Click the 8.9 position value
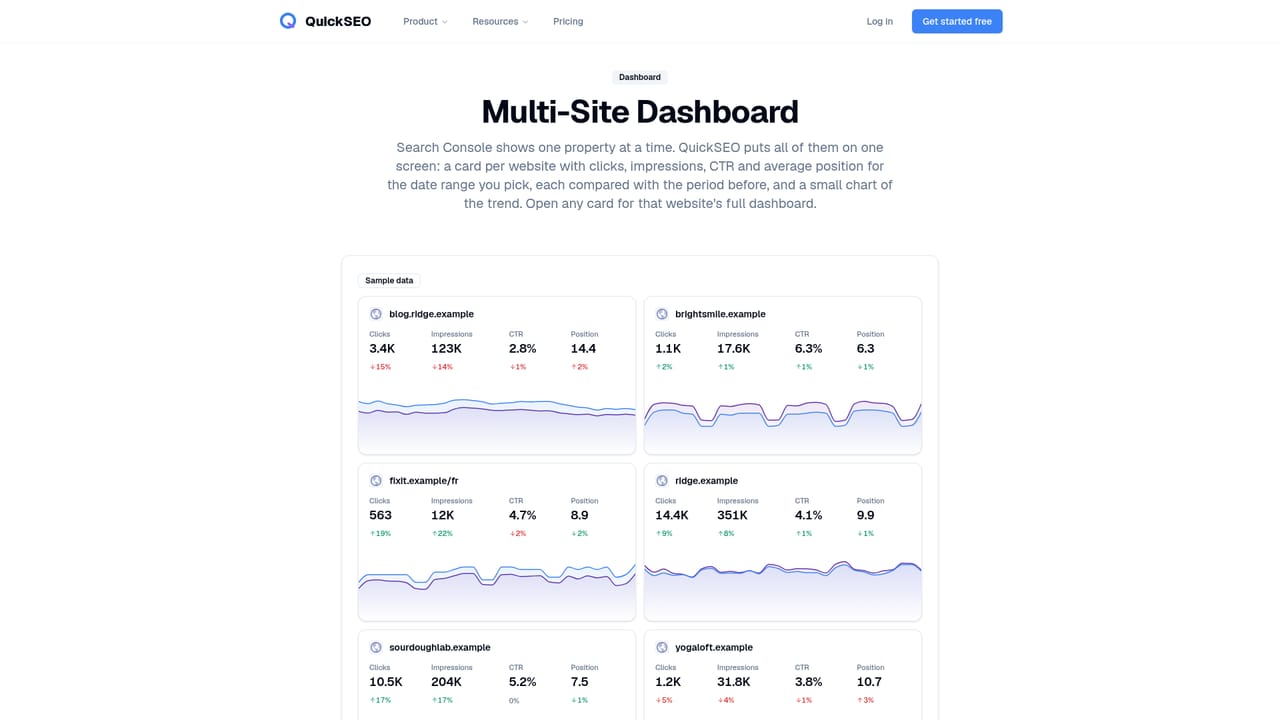Screen dimensions: 1280x720 (x=580, y=516)
